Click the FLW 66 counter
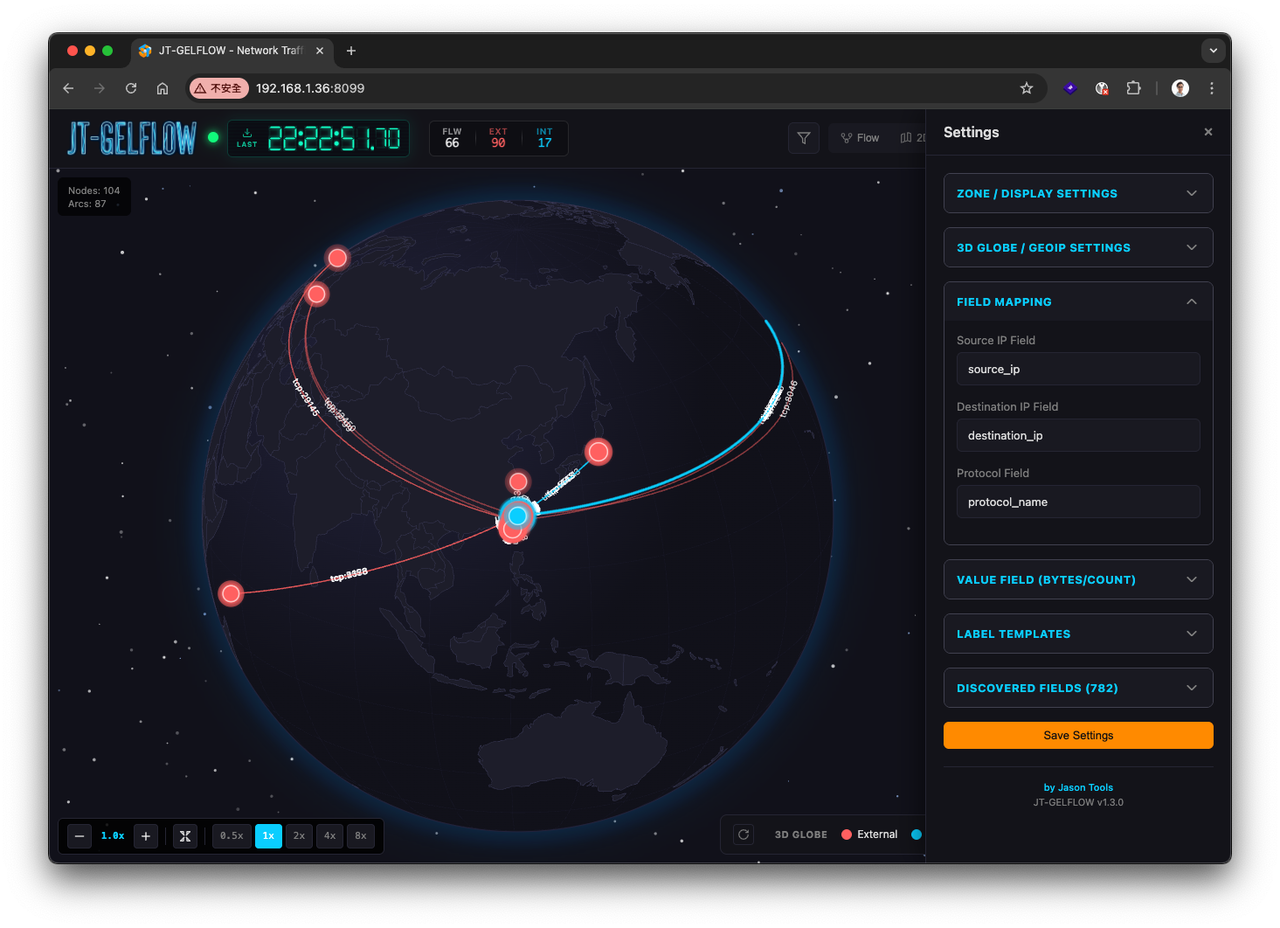The image size is (1280, 928). click(x=452, y=138)
